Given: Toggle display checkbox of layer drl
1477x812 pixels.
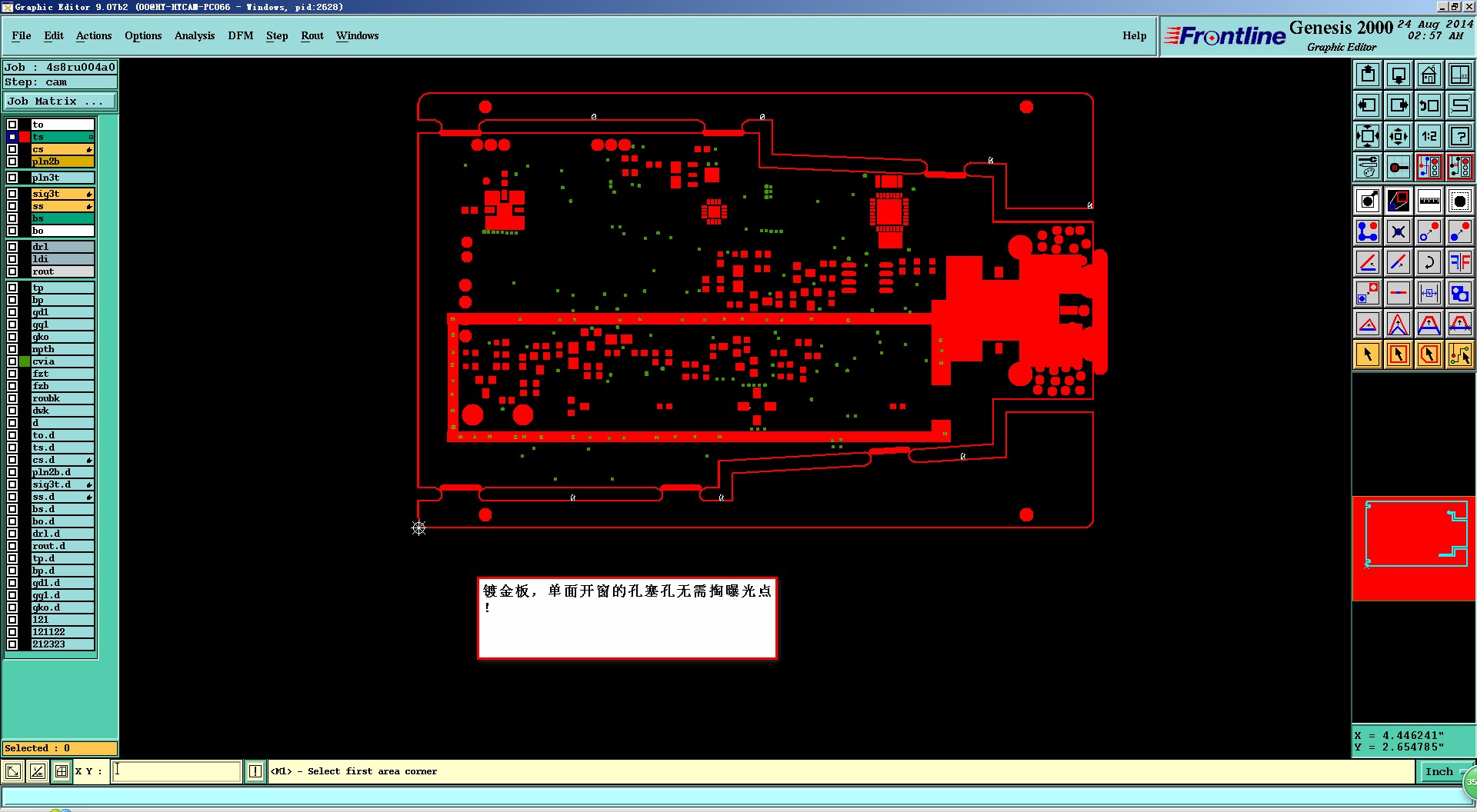Looking at the screenshot, I should pos(12,247).
